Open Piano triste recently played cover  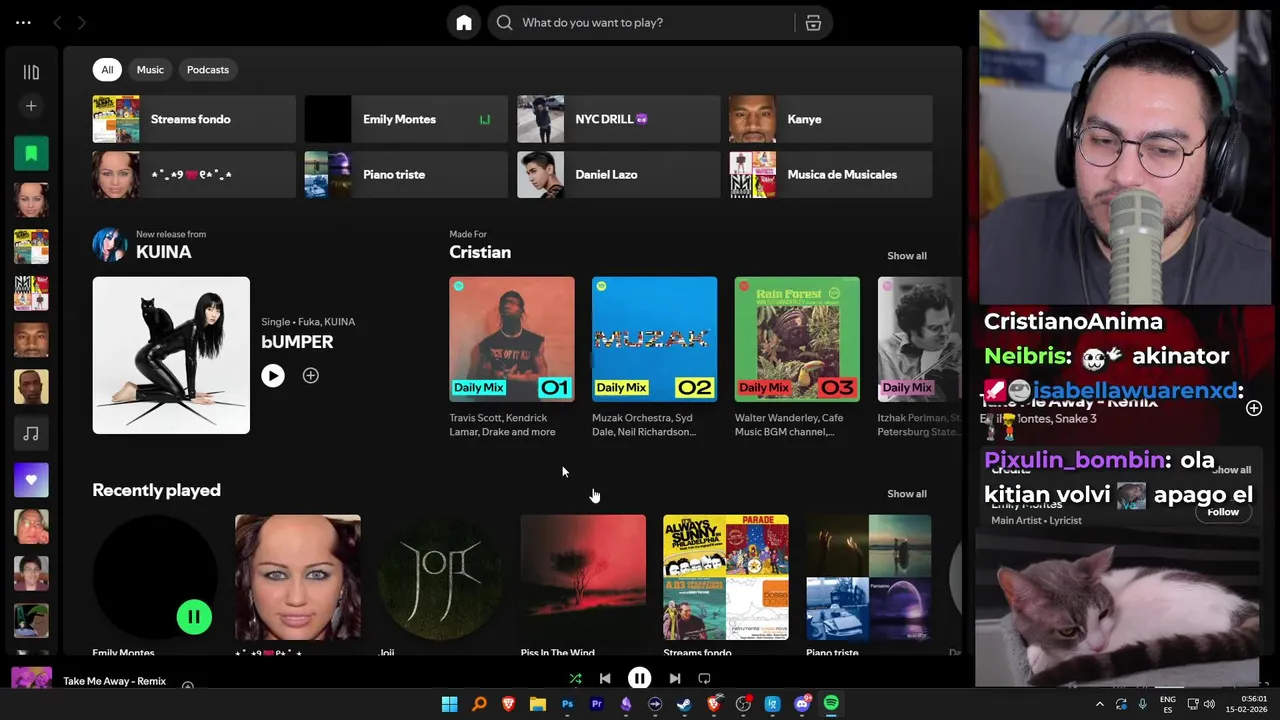pyautogui.click(x=868, y=577)
